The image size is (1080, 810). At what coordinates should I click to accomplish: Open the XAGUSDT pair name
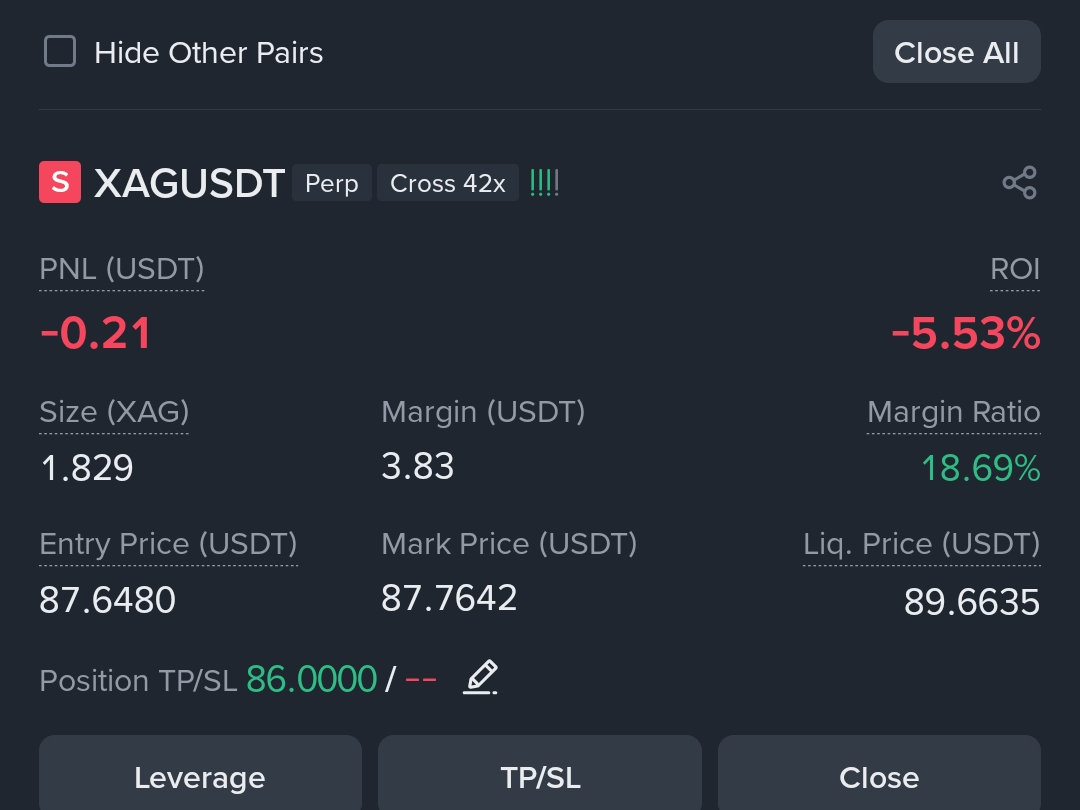[189, 183]
